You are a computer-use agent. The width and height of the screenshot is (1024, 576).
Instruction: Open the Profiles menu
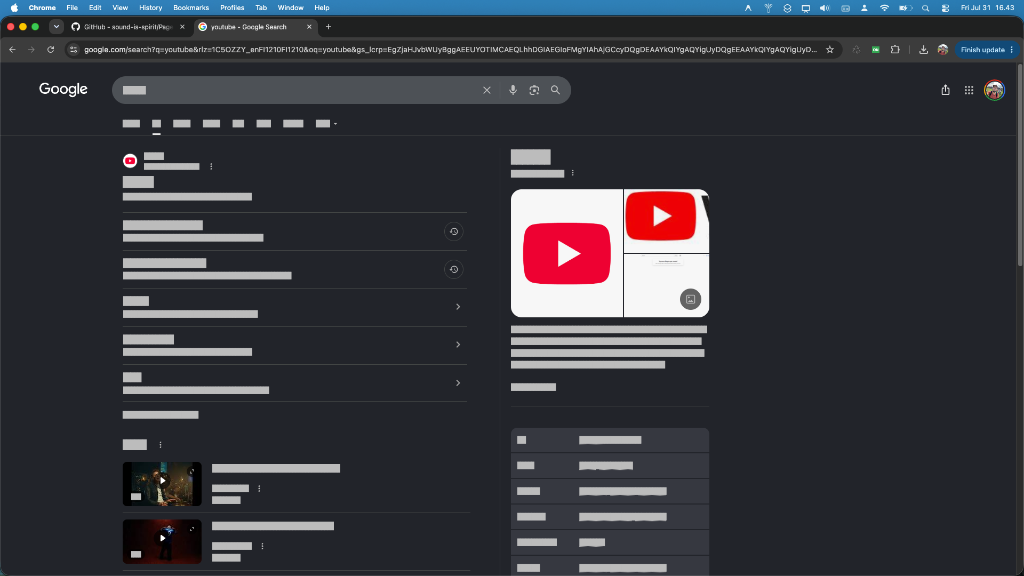click(x=232, y=8)
